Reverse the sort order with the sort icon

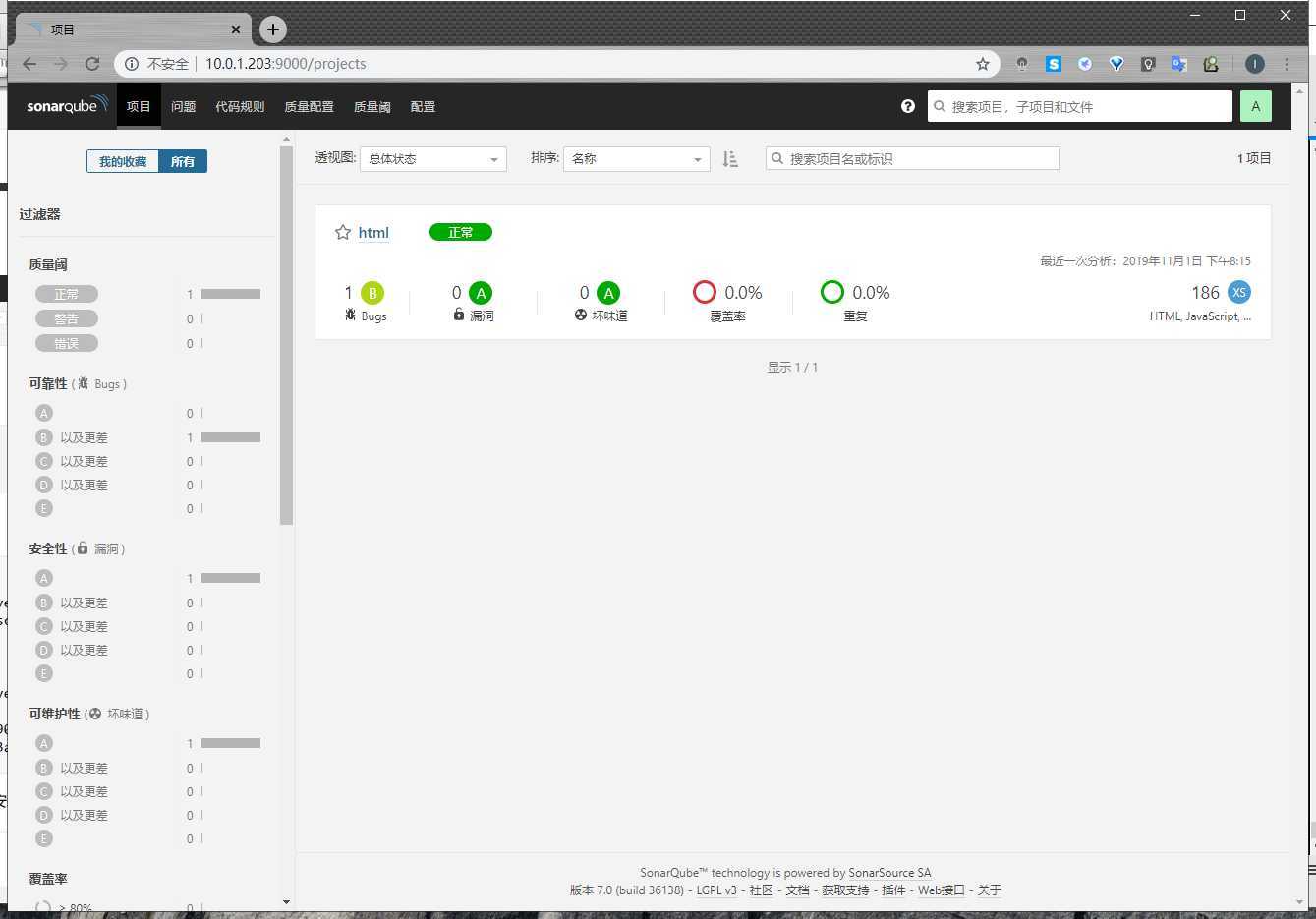coord(730,159)
